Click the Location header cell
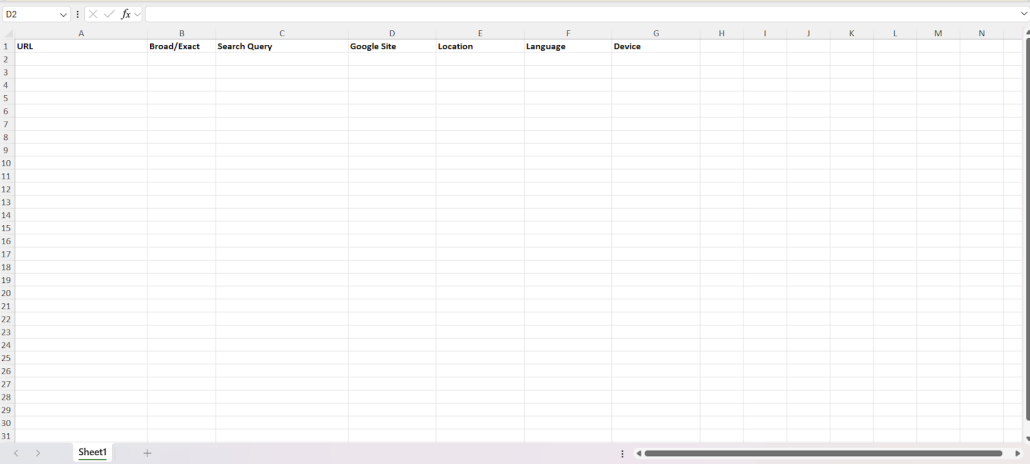This screenshot has width=1030, height=464. pos(480,46)
